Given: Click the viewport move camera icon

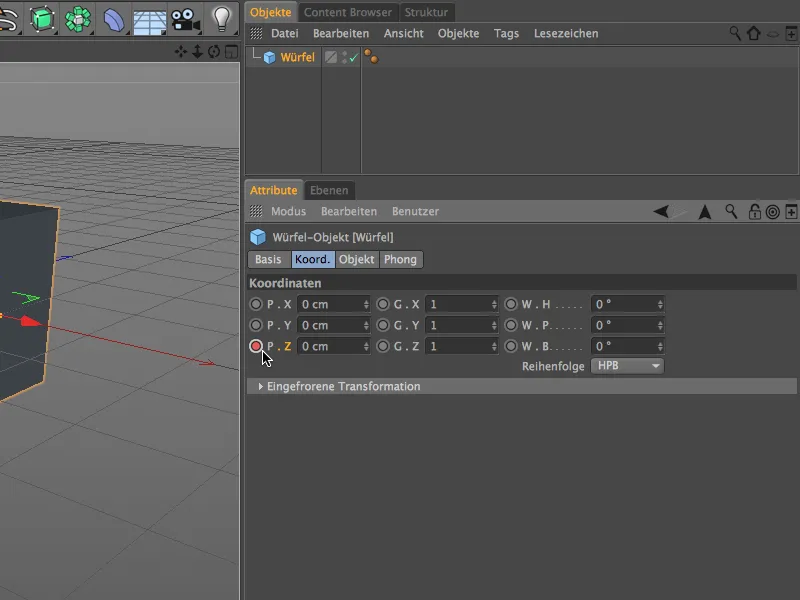Looking at the screenshot, I should (181, 52).
